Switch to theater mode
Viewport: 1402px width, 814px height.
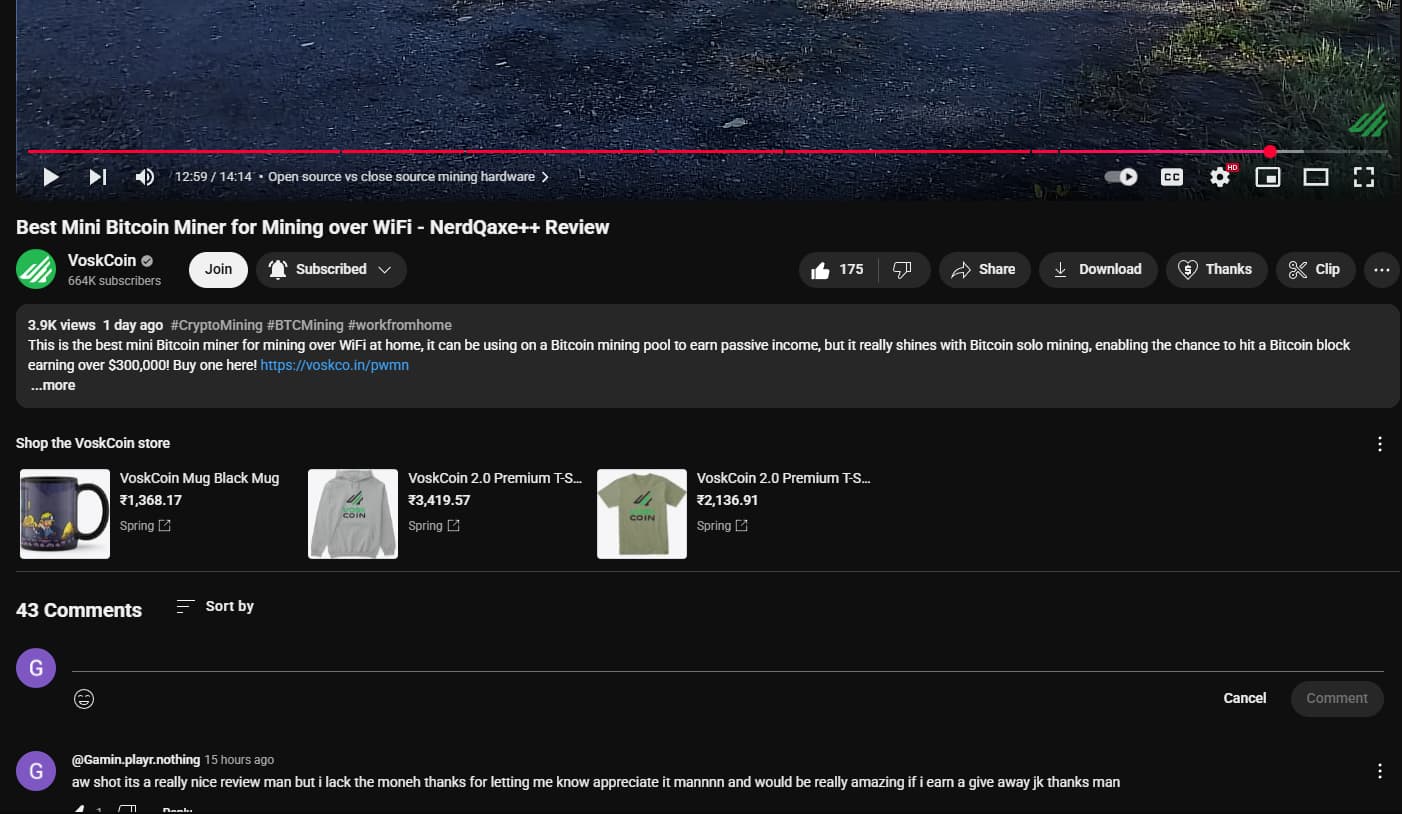click(x=1316, y=177)
